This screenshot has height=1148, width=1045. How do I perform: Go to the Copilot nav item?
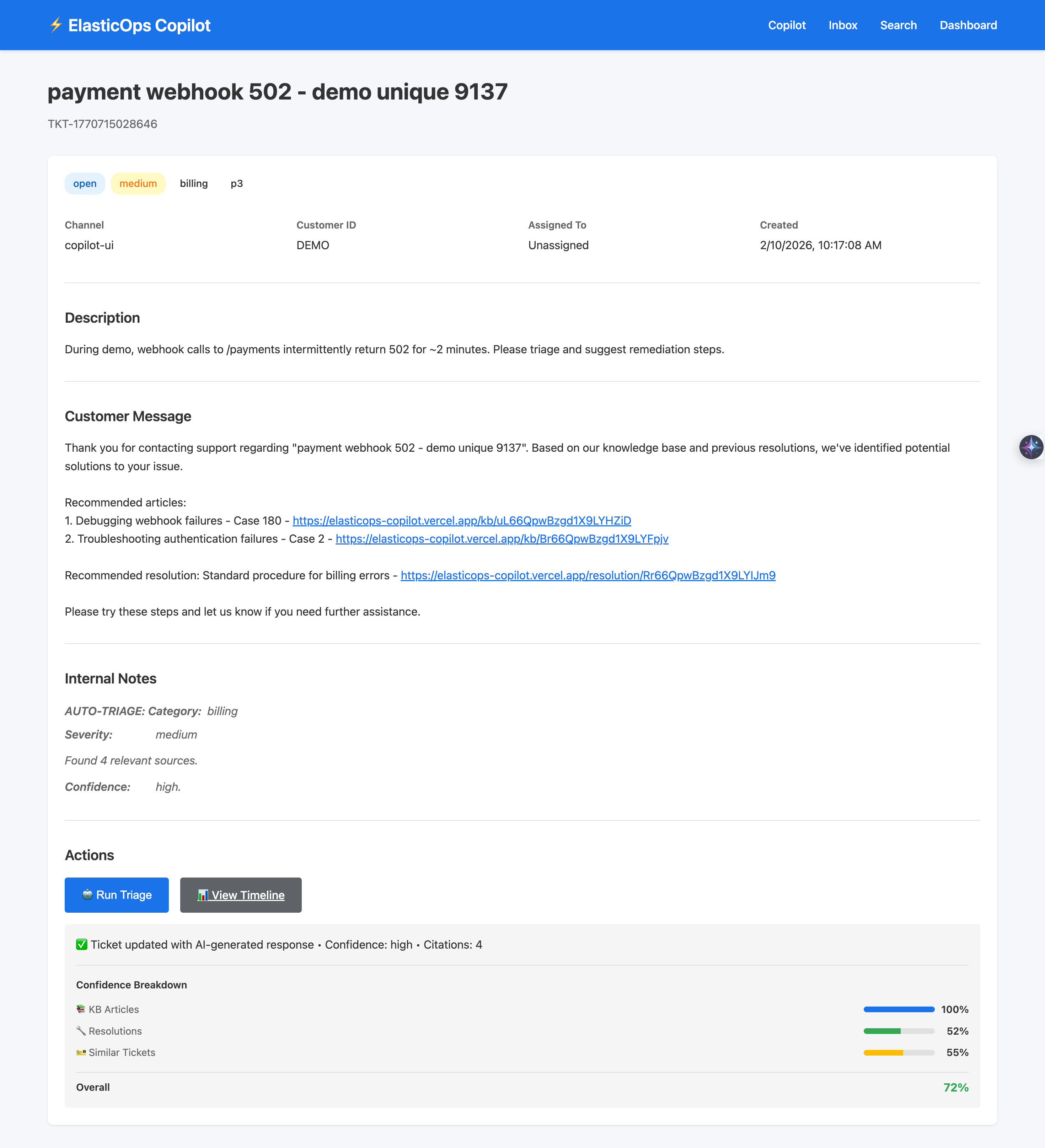coord(787,25)
